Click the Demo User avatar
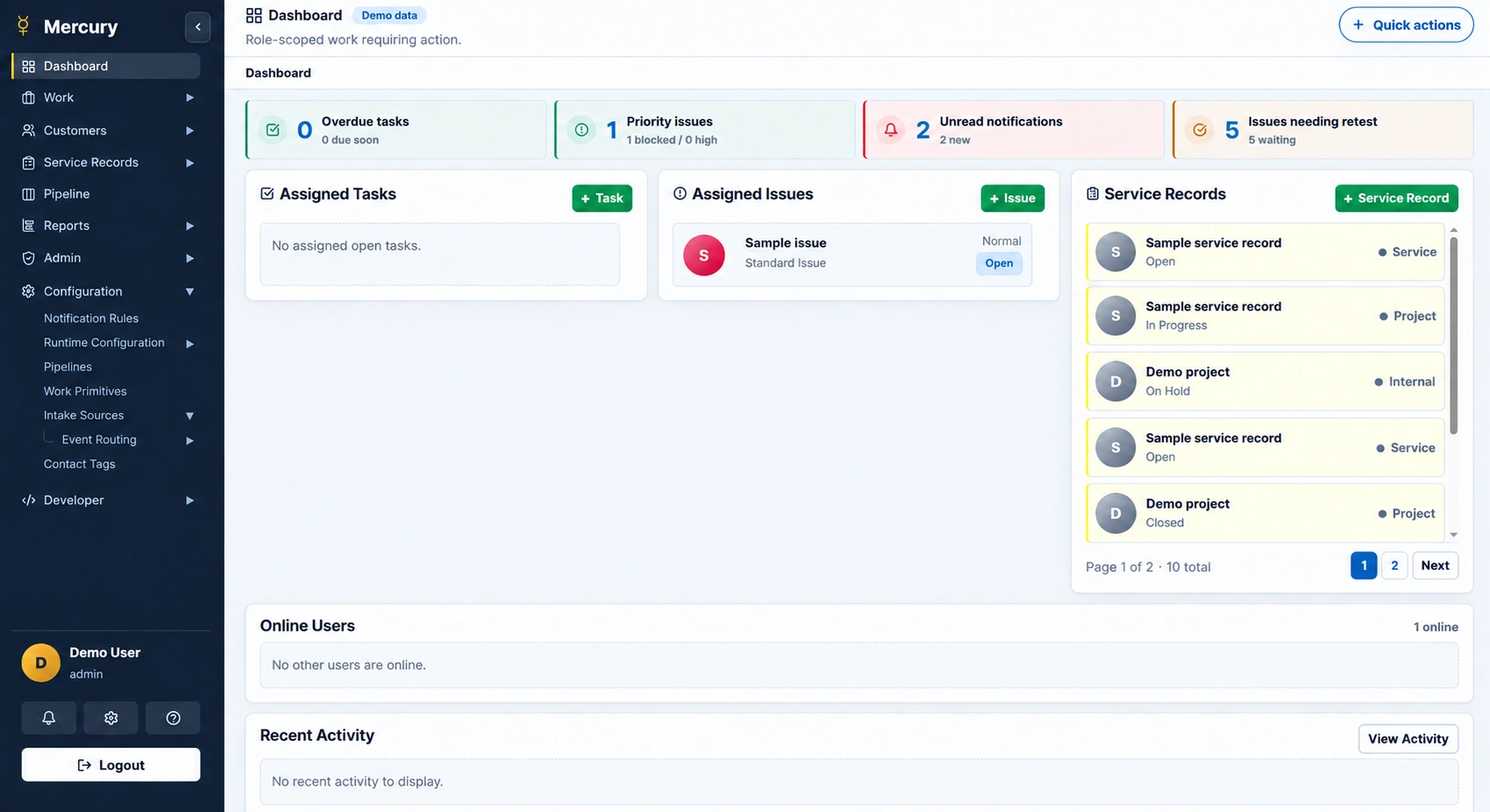This screenshot has width=1490, height=812. tap(40, 663)
